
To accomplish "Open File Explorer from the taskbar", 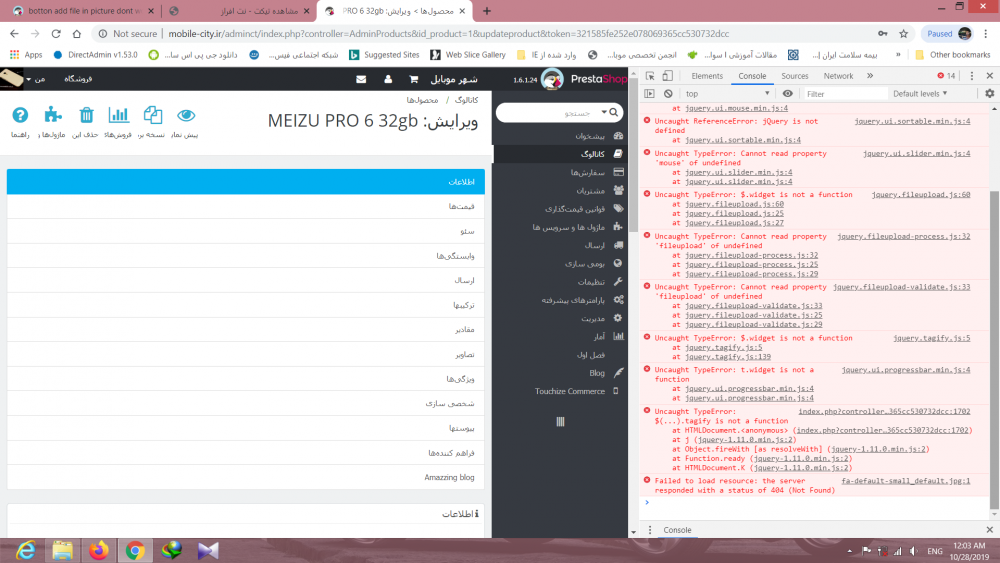I will pyautogui.click(x=62, y=550).
